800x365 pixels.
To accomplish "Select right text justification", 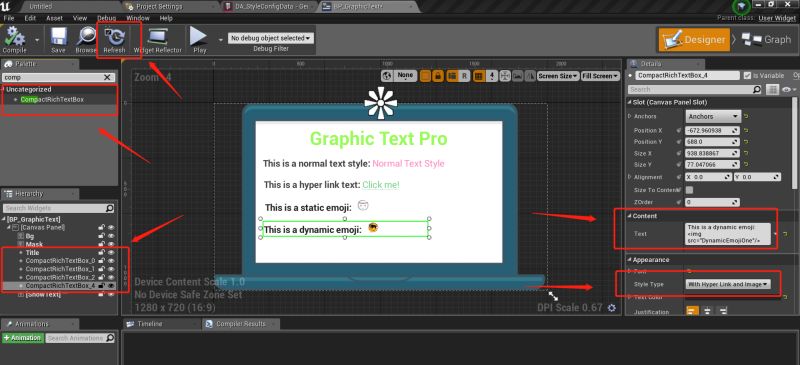I will 722,310.
